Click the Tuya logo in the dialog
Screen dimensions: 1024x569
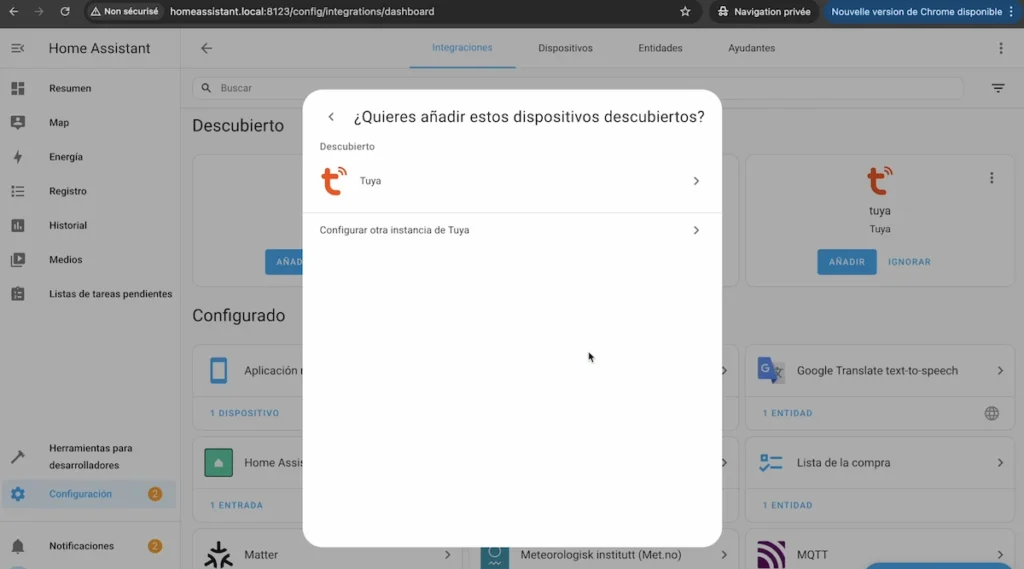(x=334, y=181)
